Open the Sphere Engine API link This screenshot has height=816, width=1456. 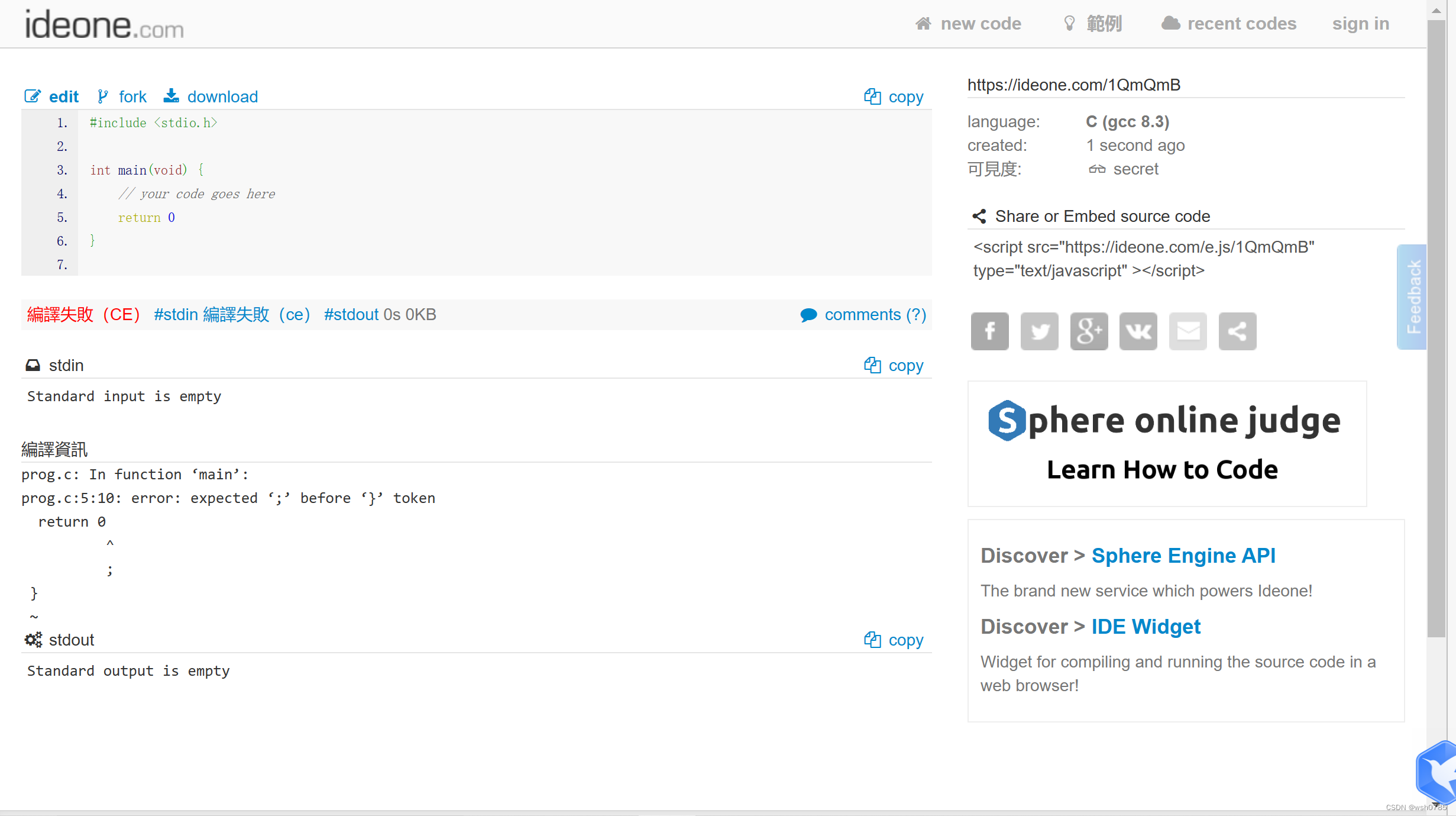(x=1183, y=556)
